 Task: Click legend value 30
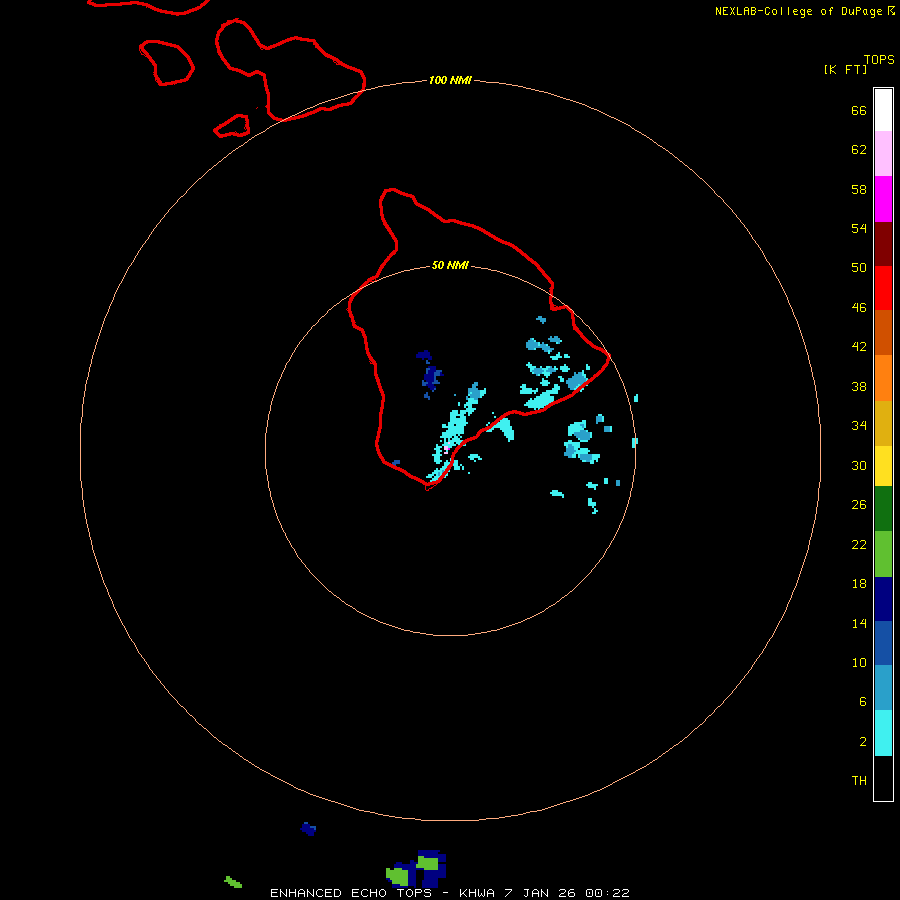859,465
